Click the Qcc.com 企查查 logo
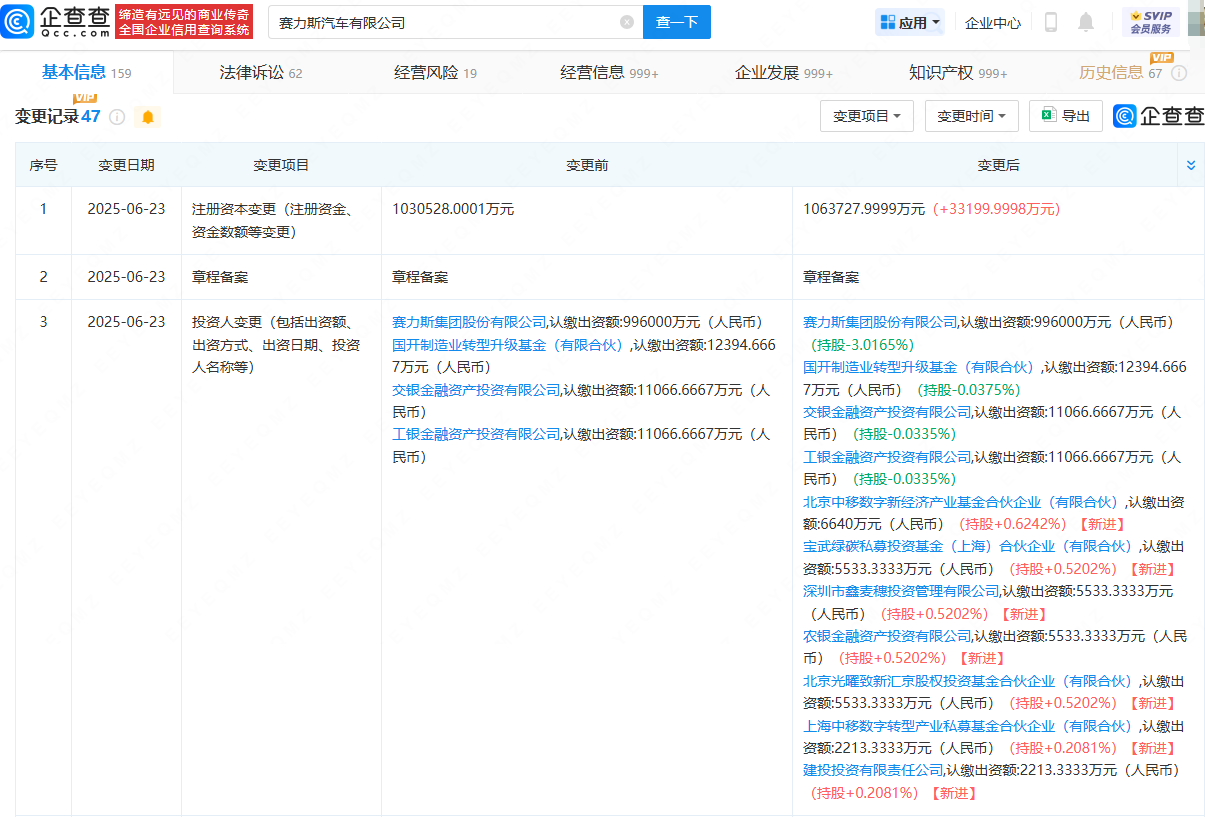1205x817 pixels. pos(57,21)
